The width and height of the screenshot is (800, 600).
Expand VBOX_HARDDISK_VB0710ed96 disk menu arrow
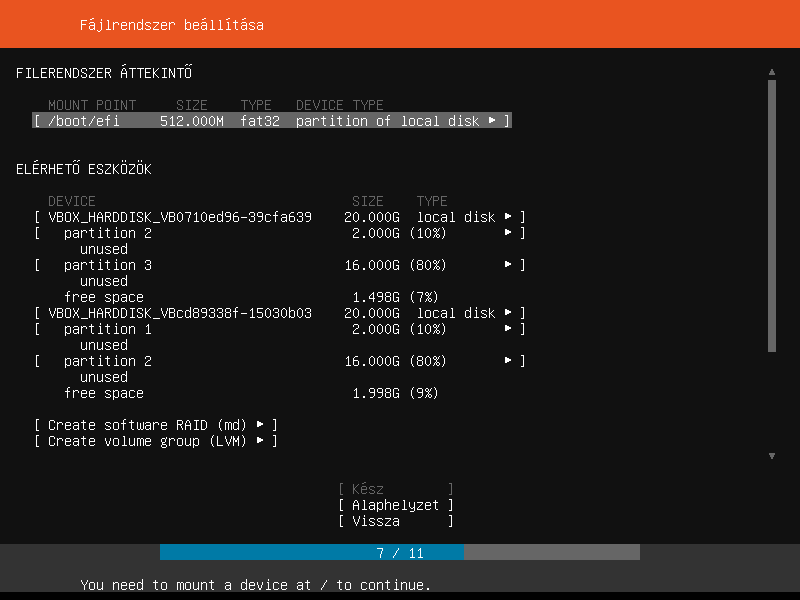click(x=508, y=217)
